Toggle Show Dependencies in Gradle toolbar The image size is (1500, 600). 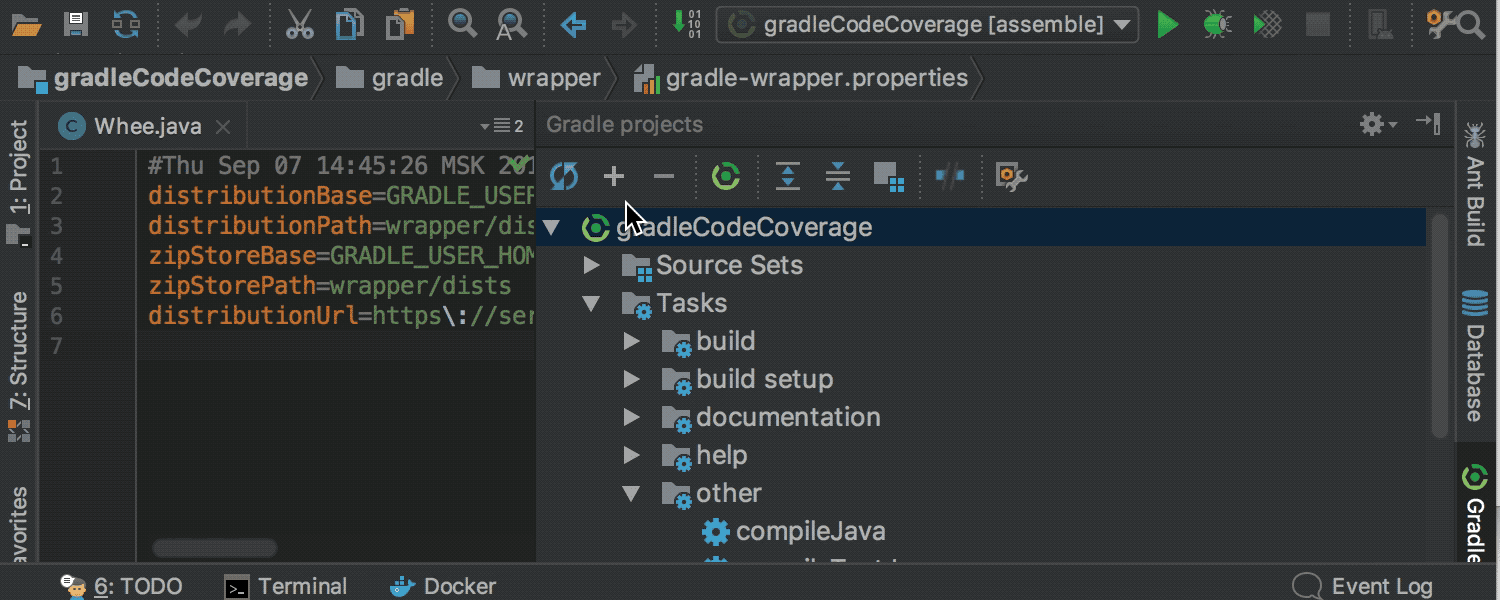pos(888,177)
